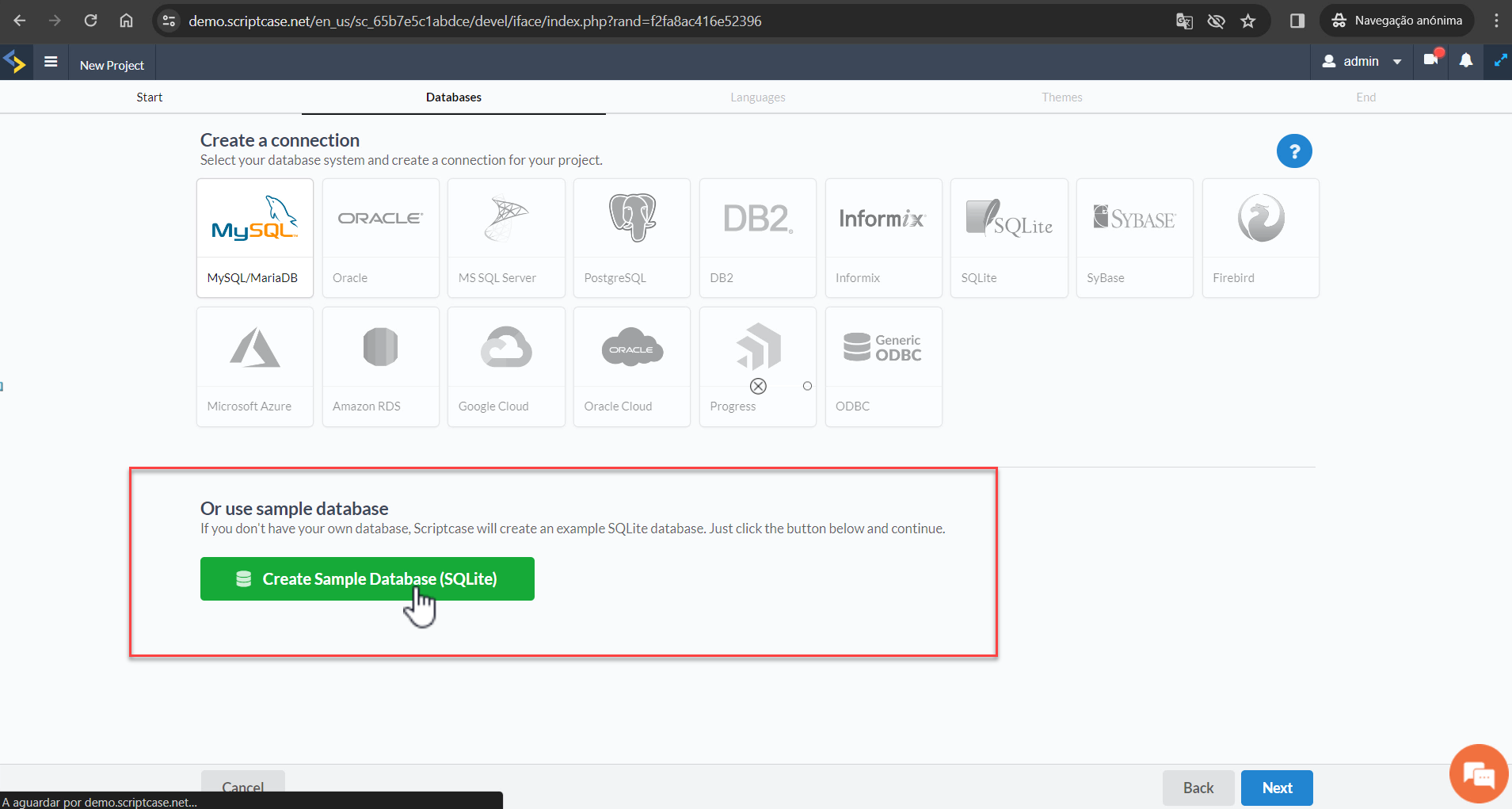Choose the Generic ODBC card
1512x809 pixels.
click(x=884, y=367)
